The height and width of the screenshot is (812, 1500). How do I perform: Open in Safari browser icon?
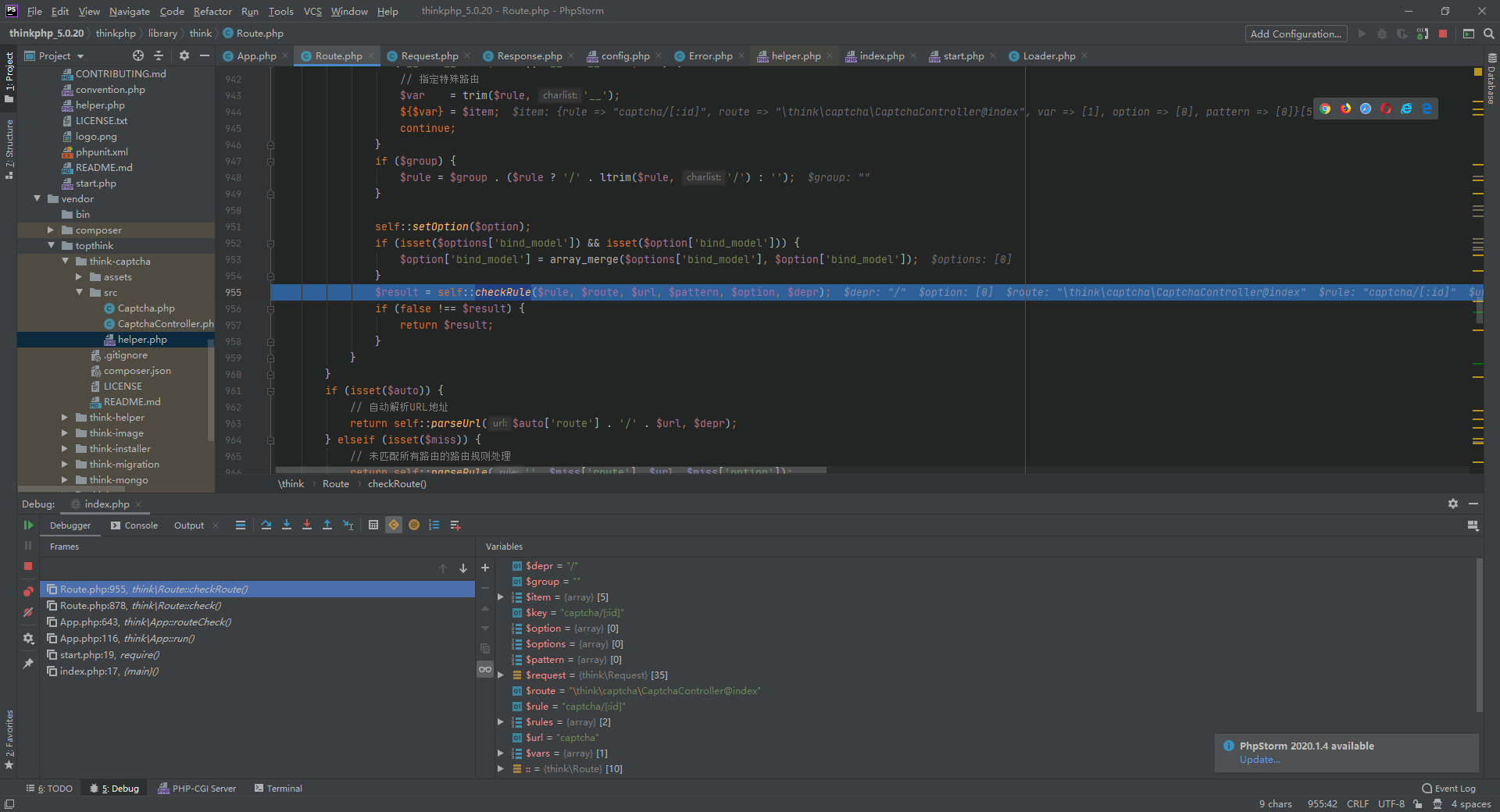pos(1366,109)
